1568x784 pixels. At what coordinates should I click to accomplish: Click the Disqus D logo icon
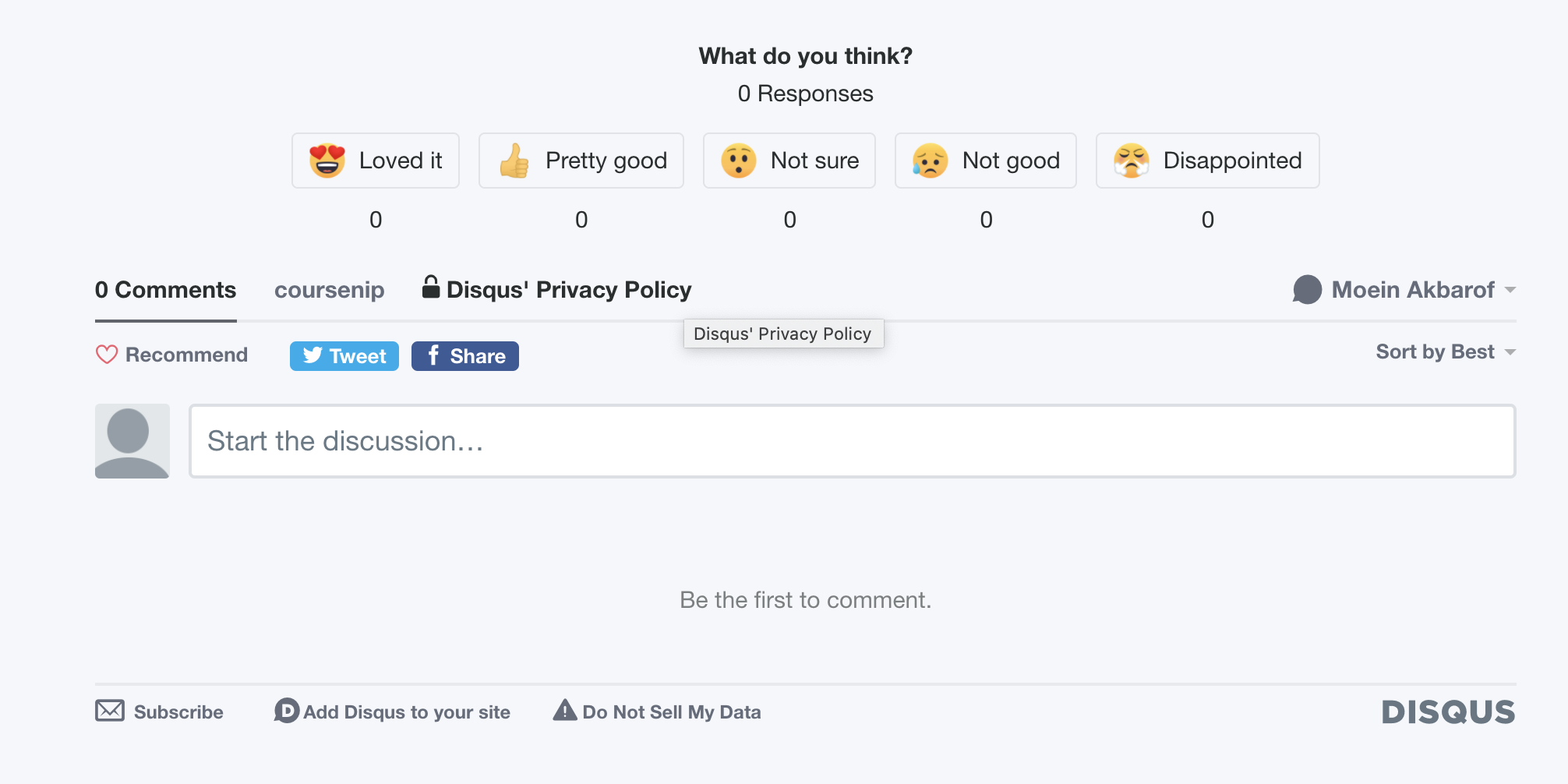coord(287,711)
